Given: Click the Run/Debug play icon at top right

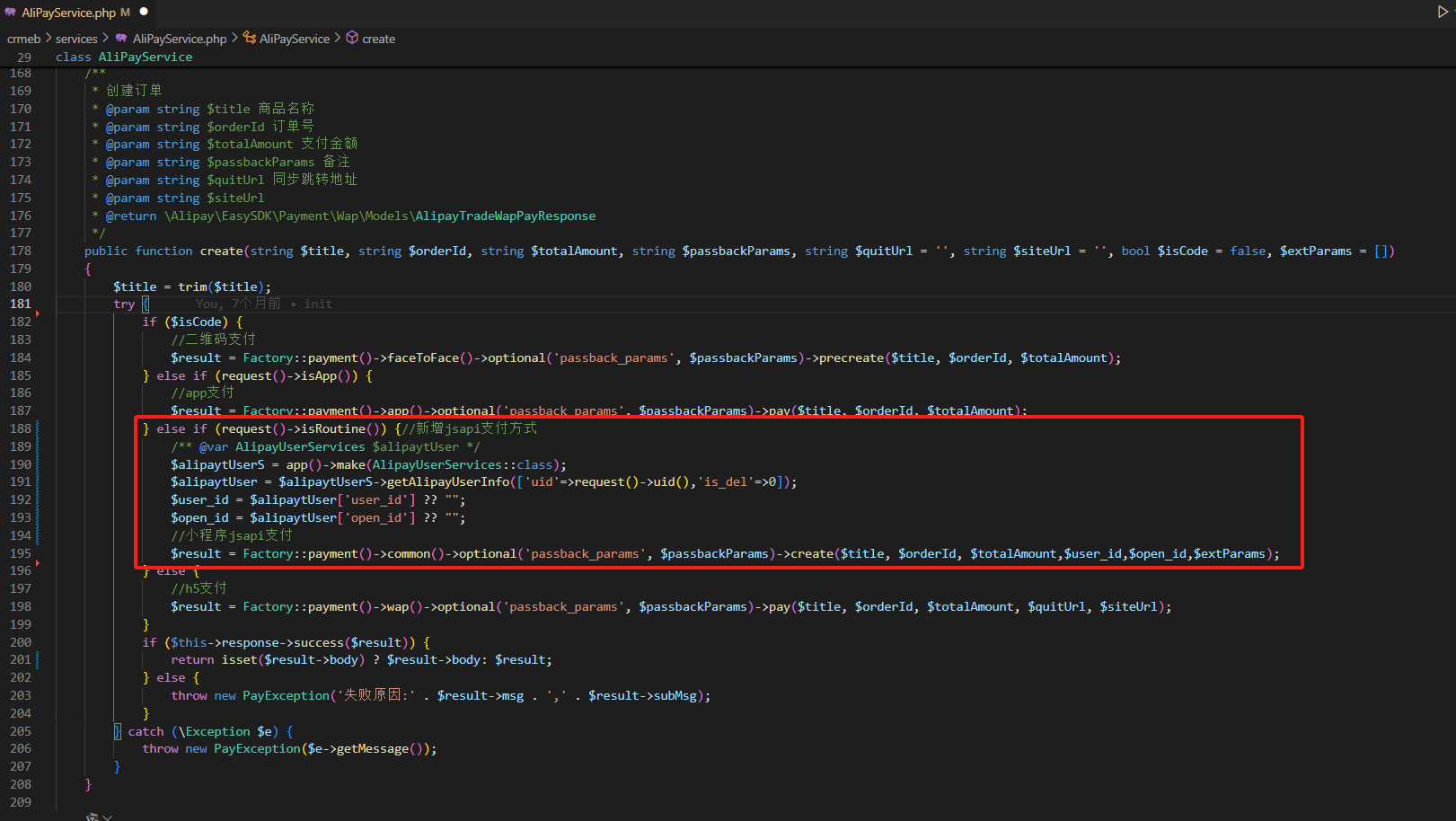Looking at the screenshot, I should coord(1443,12).
